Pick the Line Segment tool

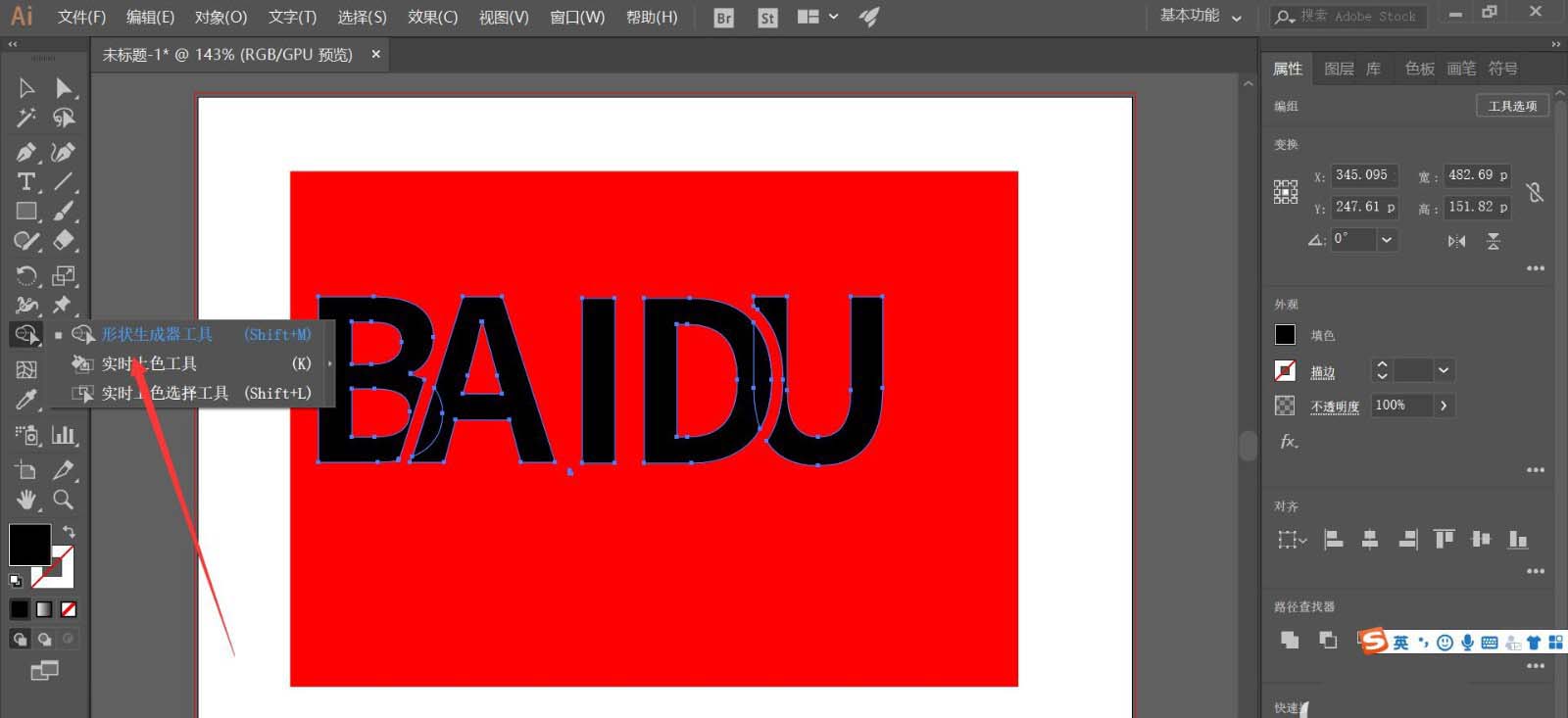click(64, 181)
